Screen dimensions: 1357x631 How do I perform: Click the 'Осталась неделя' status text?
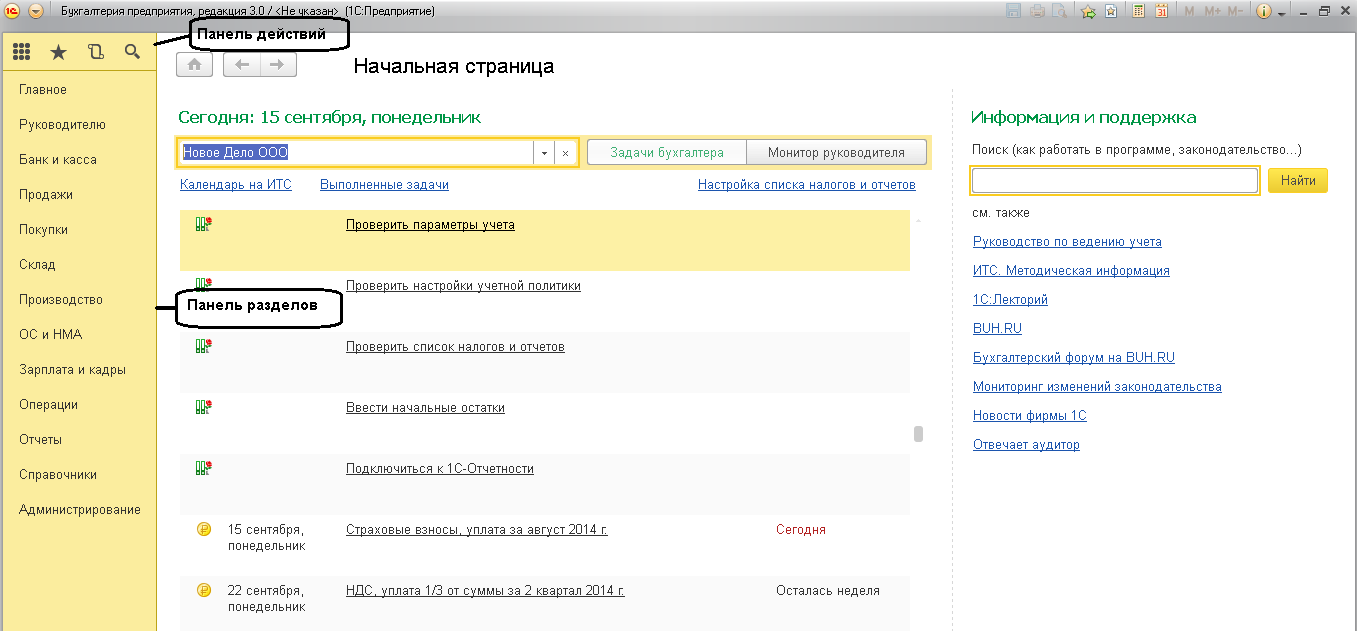point(828,591)
